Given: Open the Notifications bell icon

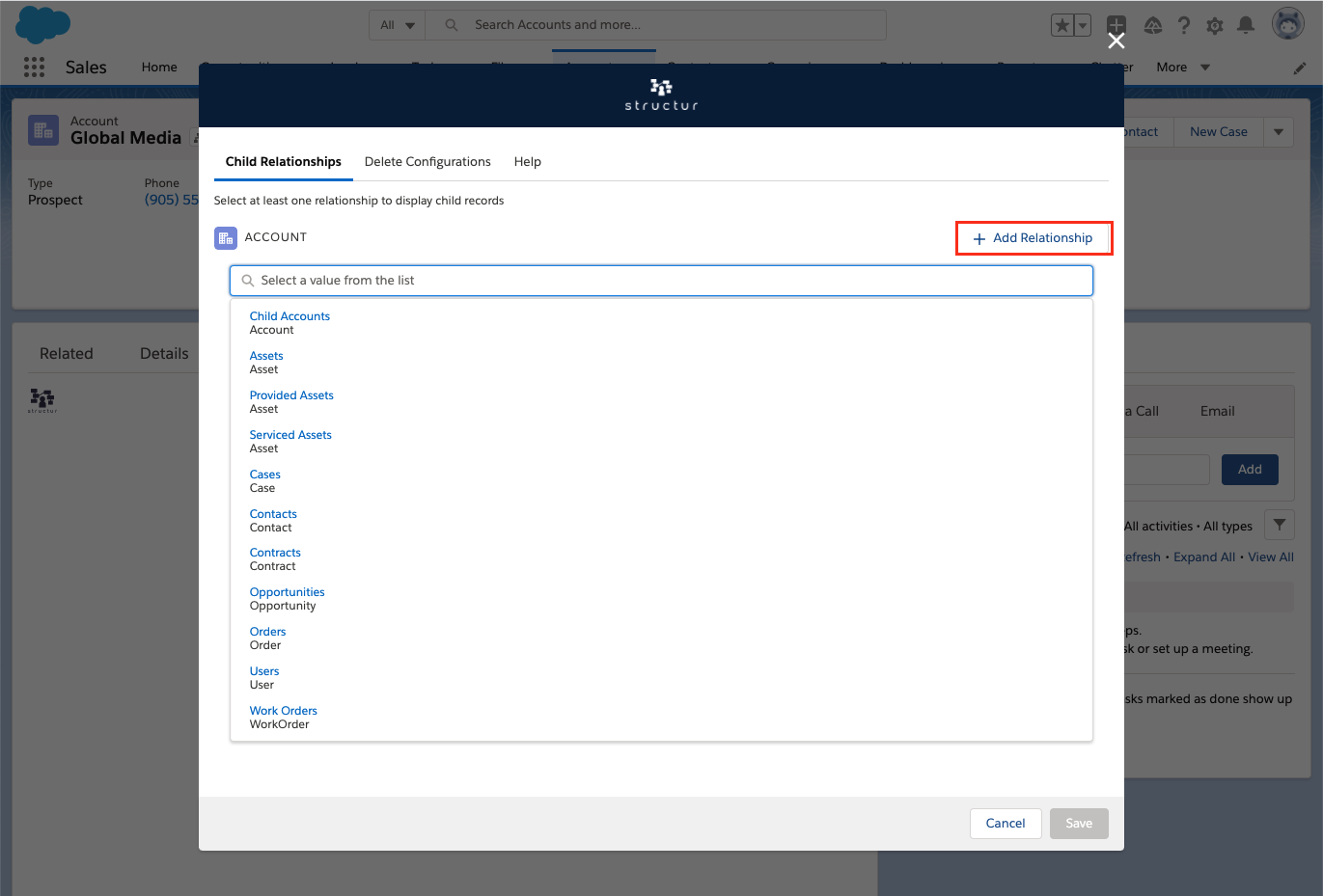Looking at the screenshot, I should point(1246,25).
